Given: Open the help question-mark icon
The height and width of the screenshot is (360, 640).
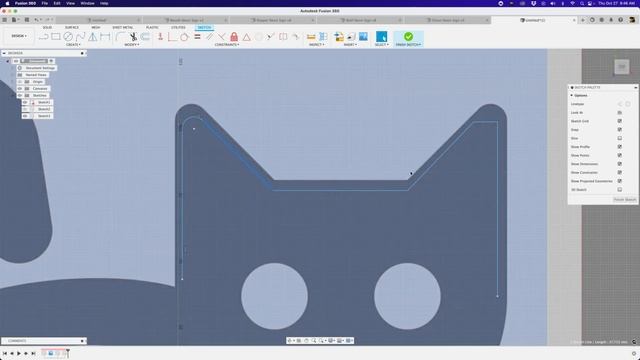Looking at the screenshot, I should tap(620, 20).
